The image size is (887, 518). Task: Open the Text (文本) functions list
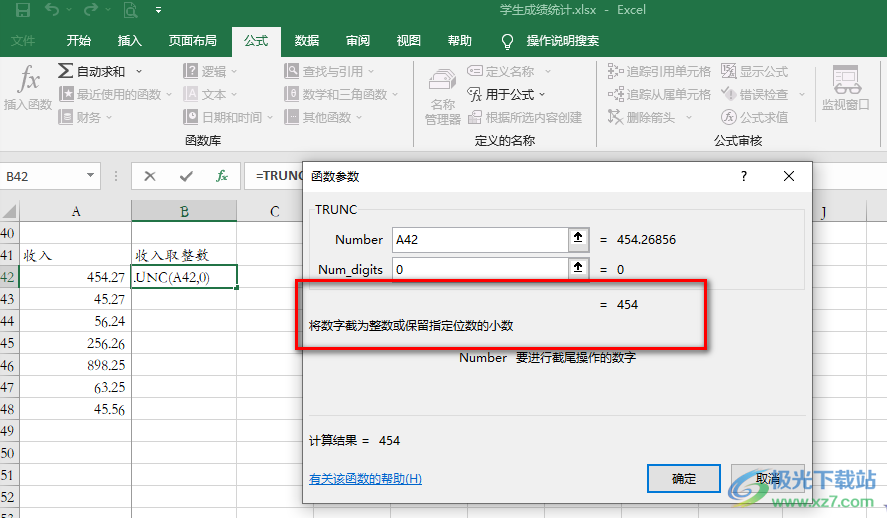point(210,94)
